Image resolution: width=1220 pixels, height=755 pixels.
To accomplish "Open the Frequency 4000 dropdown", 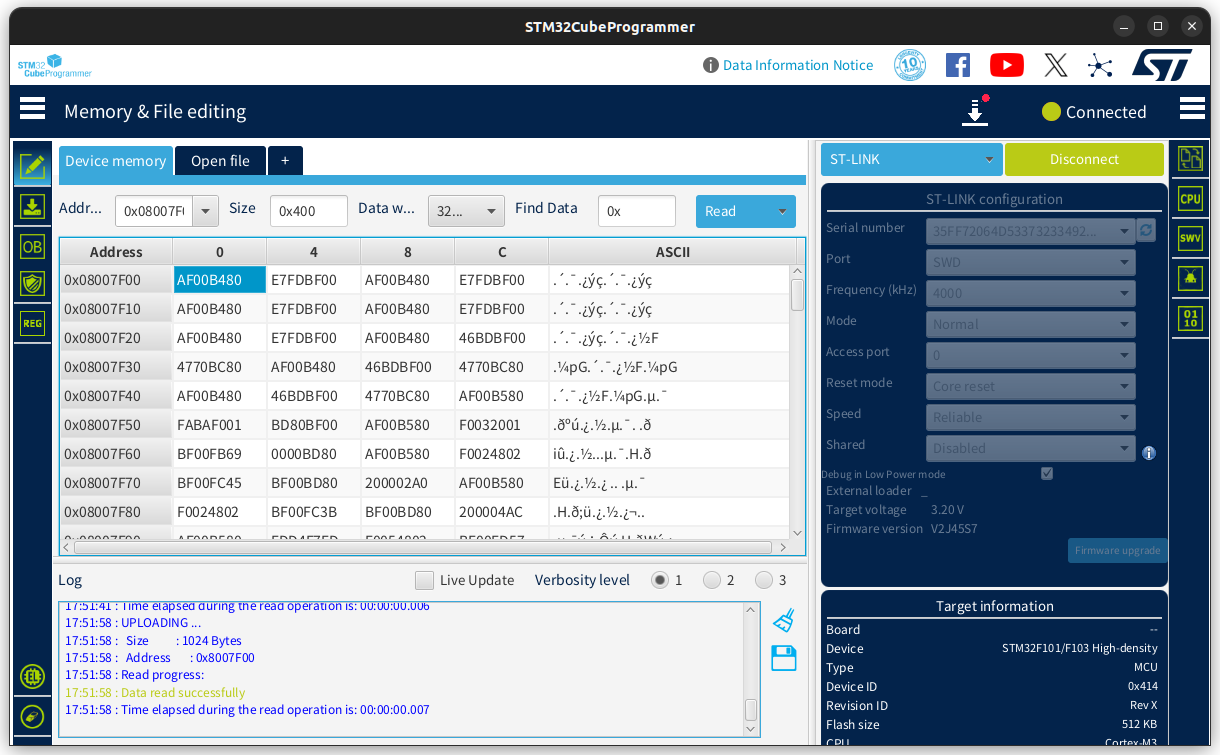I will click(1030, 293).
